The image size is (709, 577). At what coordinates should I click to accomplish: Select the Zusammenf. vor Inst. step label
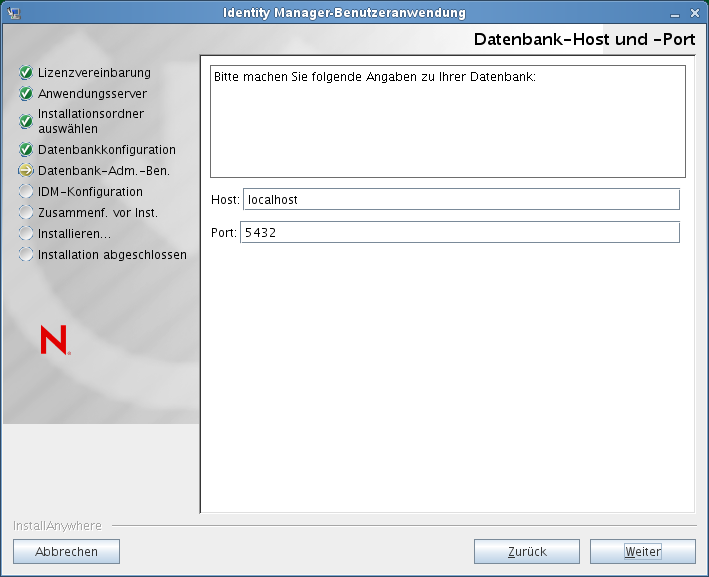98,213
